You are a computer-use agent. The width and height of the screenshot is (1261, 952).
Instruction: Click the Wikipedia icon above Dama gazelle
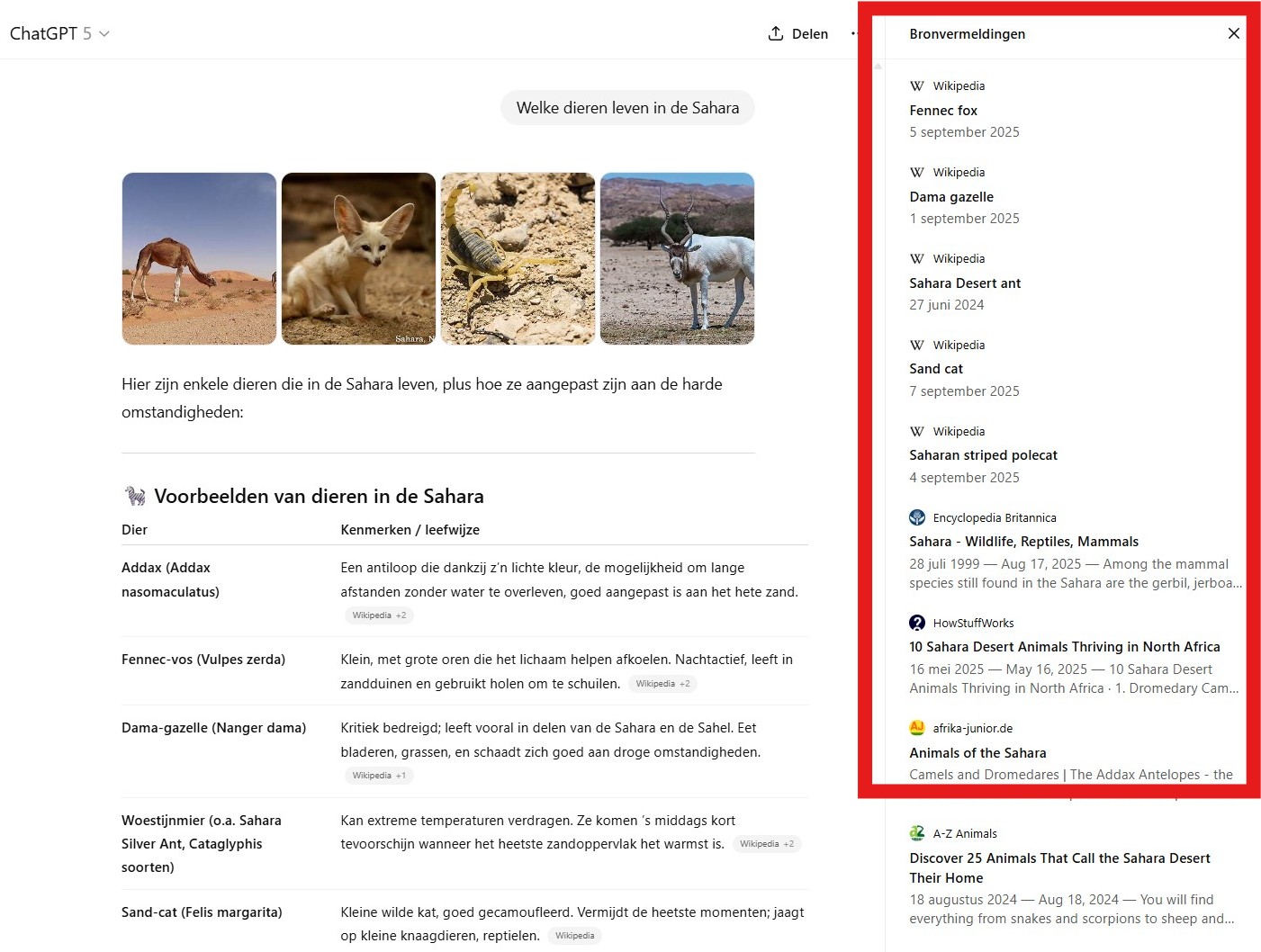pos(917,172)
